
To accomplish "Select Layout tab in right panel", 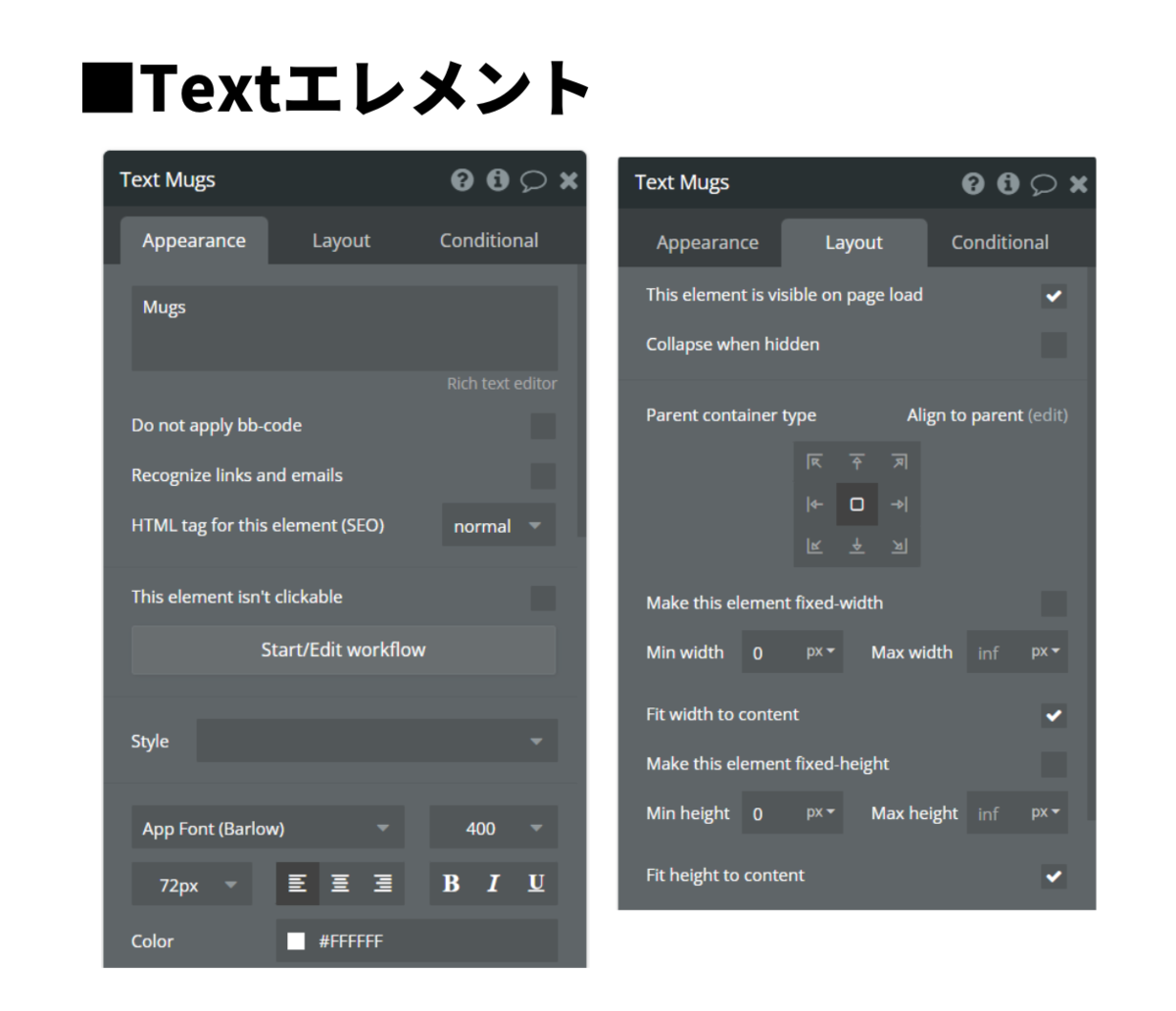I will (x=854, y=243).
